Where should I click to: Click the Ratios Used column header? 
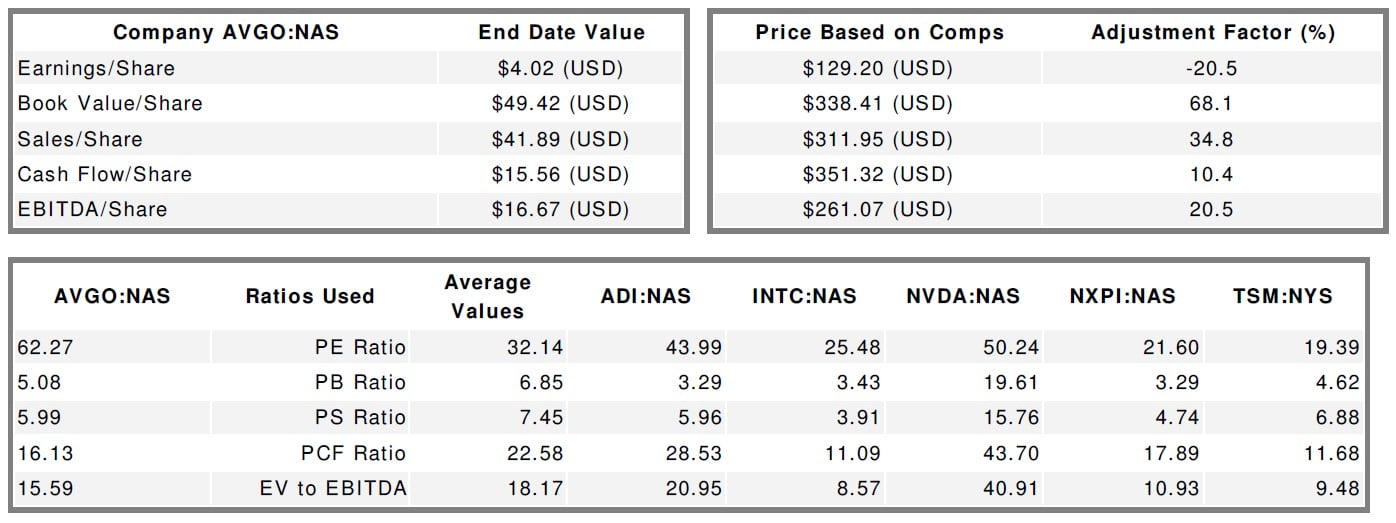coord(309,296)
